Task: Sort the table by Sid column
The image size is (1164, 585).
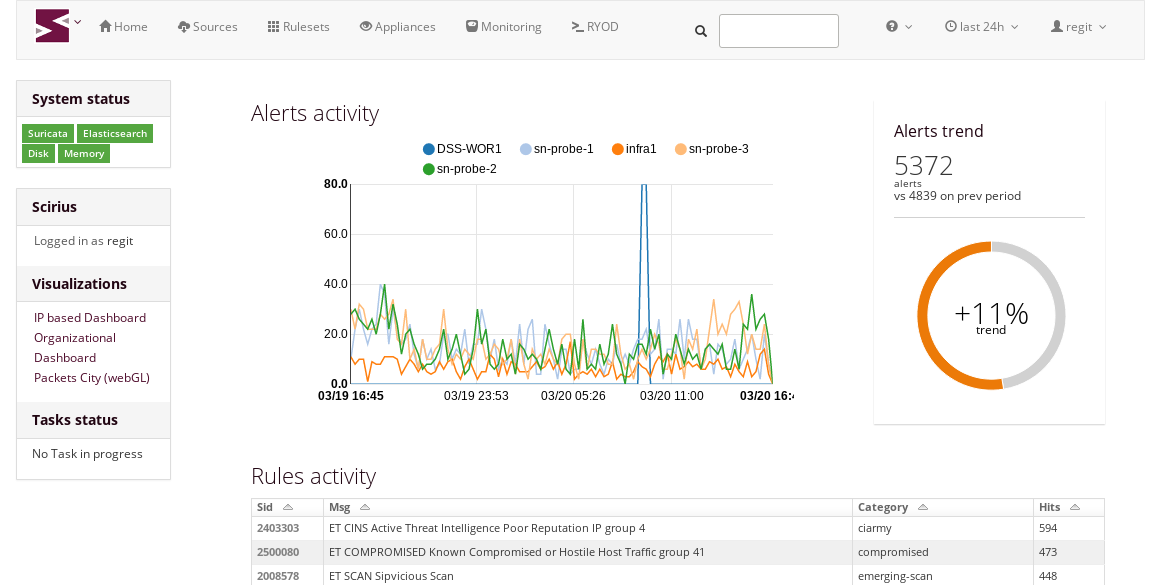Action: pyautogui.click(x=288, y=507)
